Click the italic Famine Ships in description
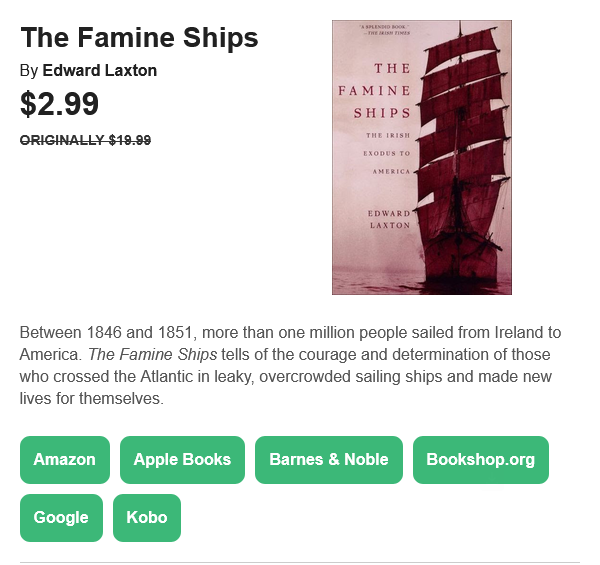This screenshot has width=600, height=565. pyautogui.click(x=153, y=355)
